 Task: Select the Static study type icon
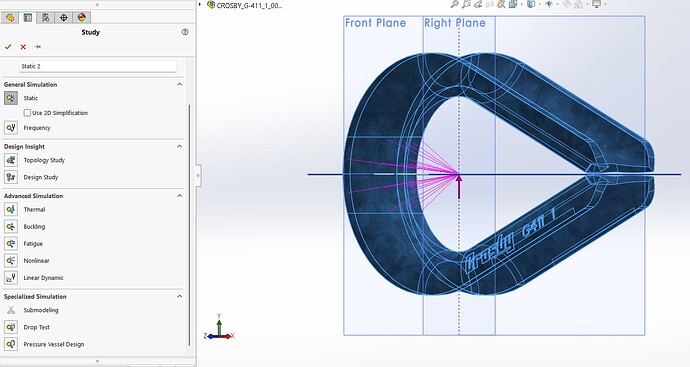[11, 98]
